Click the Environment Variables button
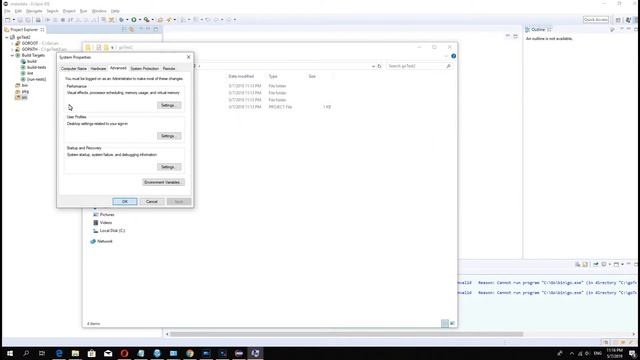The image size is (640, 360). tap(163, 182)
